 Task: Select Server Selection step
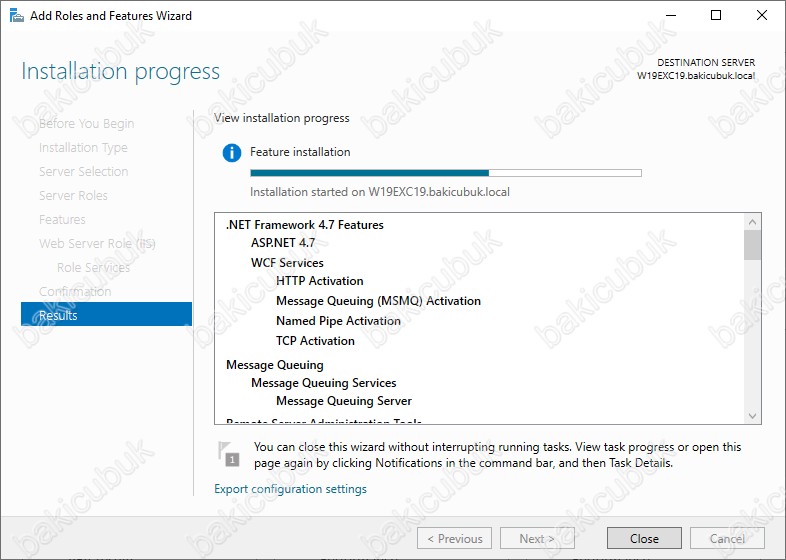(84, 171)
